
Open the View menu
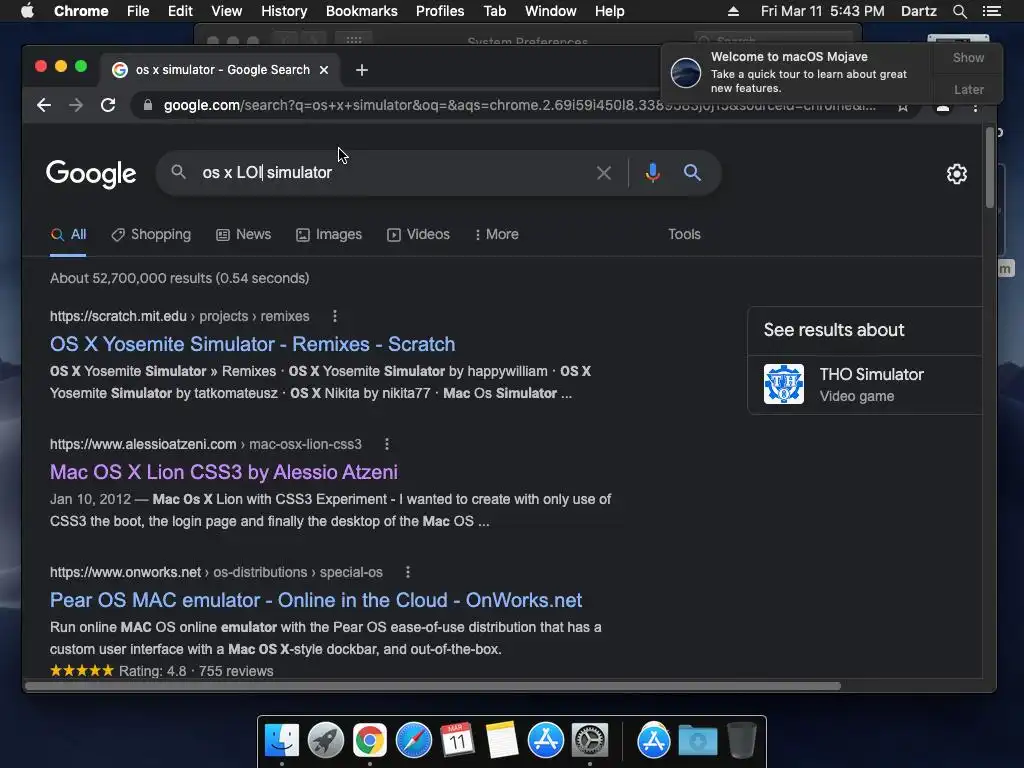[x=227, y=11]
